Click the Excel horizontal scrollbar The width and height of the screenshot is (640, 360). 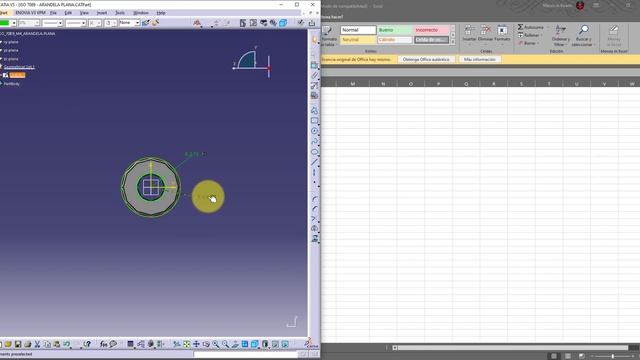pos(512,348)
